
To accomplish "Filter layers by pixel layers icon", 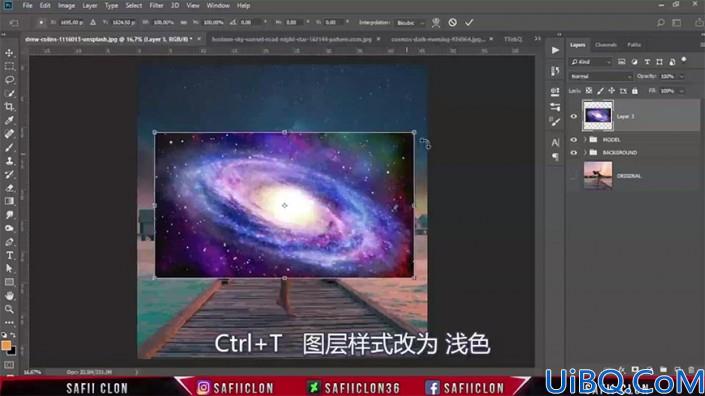I will (x=621, y=62).
